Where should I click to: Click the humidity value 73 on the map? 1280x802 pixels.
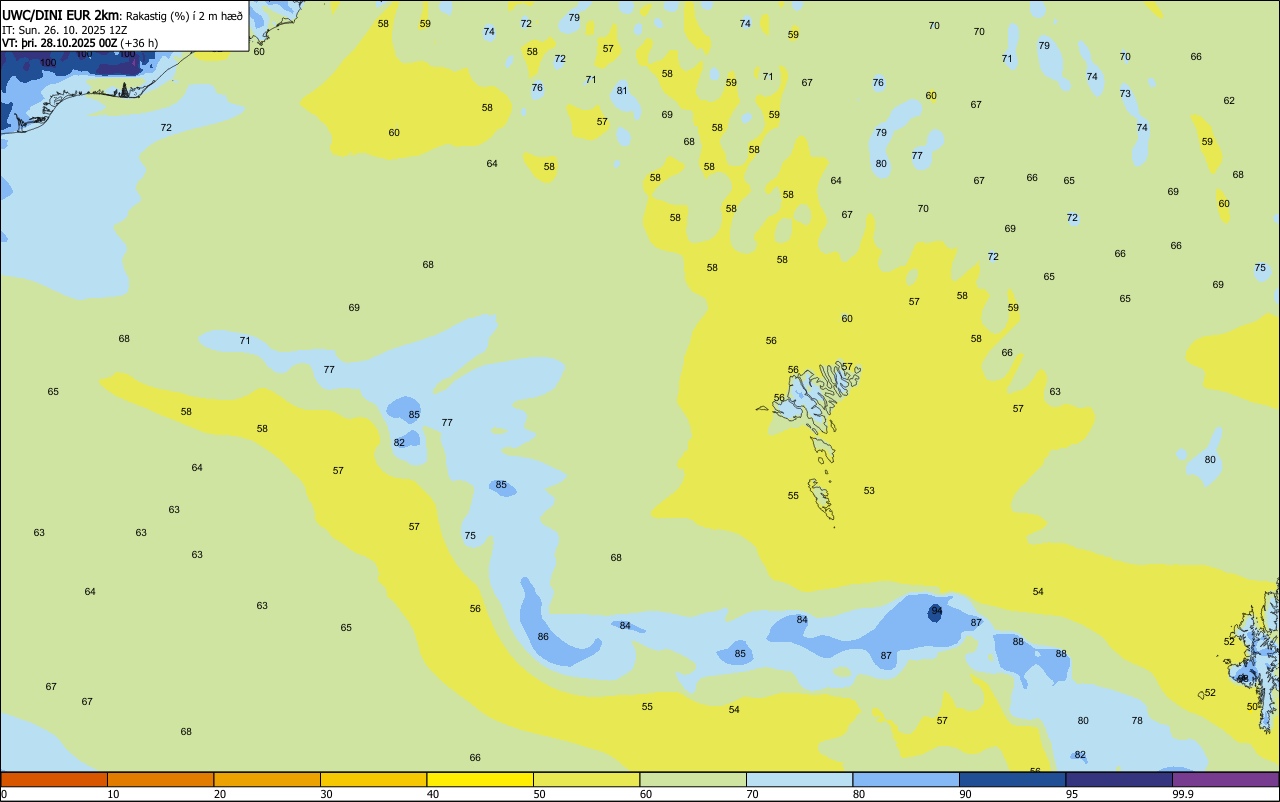pyautogui.click(x=1125, y=94)
